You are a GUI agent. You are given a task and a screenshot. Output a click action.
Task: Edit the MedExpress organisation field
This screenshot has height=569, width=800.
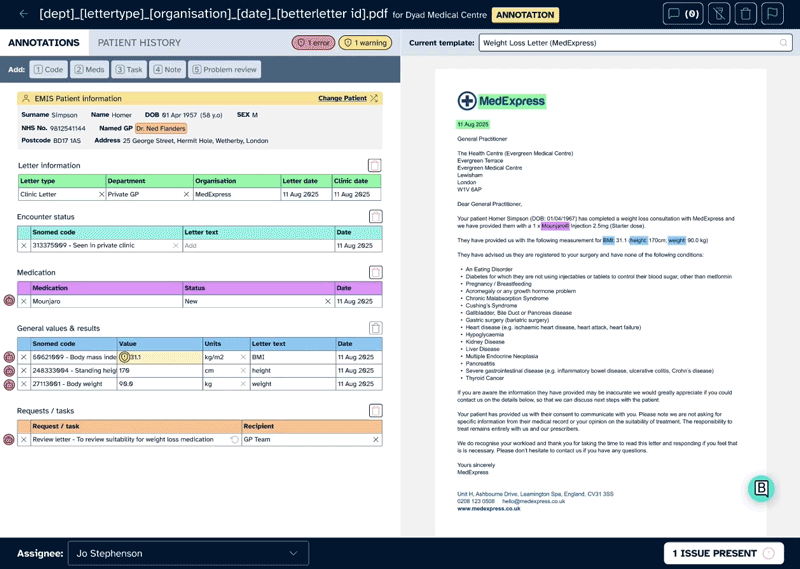point(237,194)
